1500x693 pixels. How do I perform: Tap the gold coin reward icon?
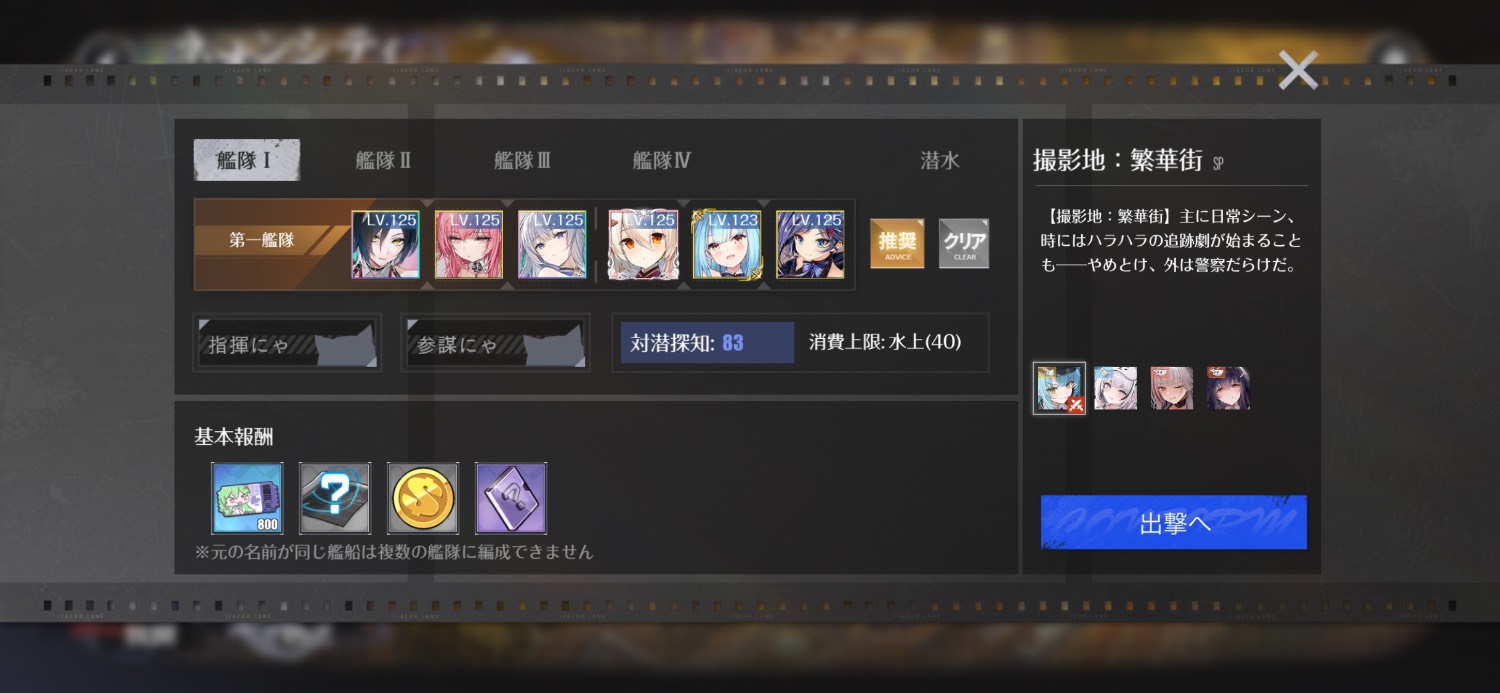423,498
